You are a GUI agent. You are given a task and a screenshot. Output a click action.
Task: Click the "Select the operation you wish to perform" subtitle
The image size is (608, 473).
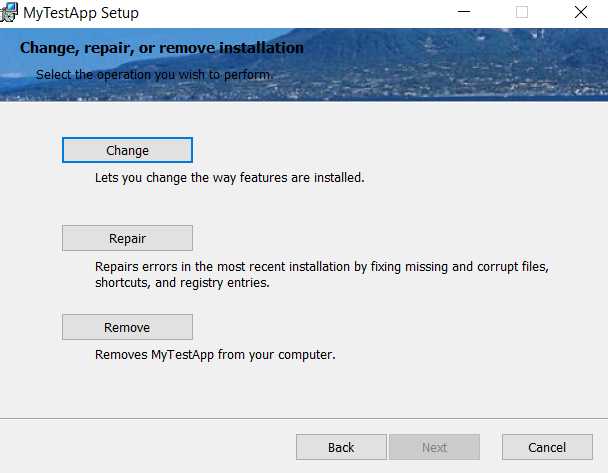pos(154,74)
